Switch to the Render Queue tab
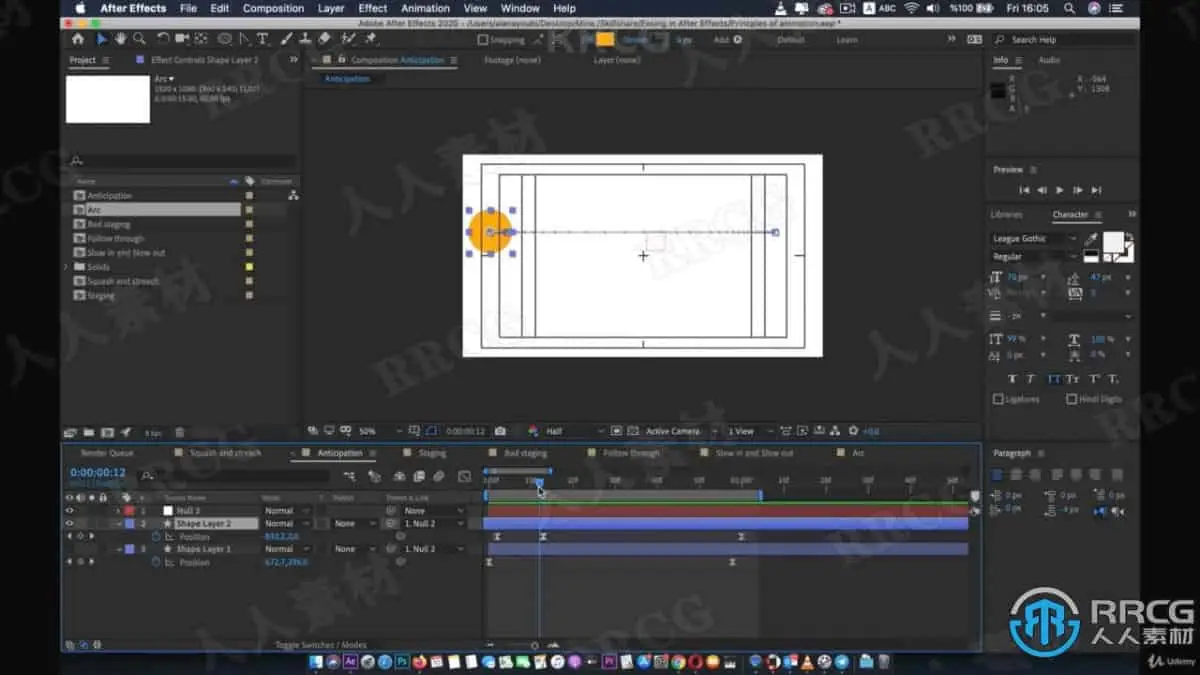1200x675 pixels. 107,453
